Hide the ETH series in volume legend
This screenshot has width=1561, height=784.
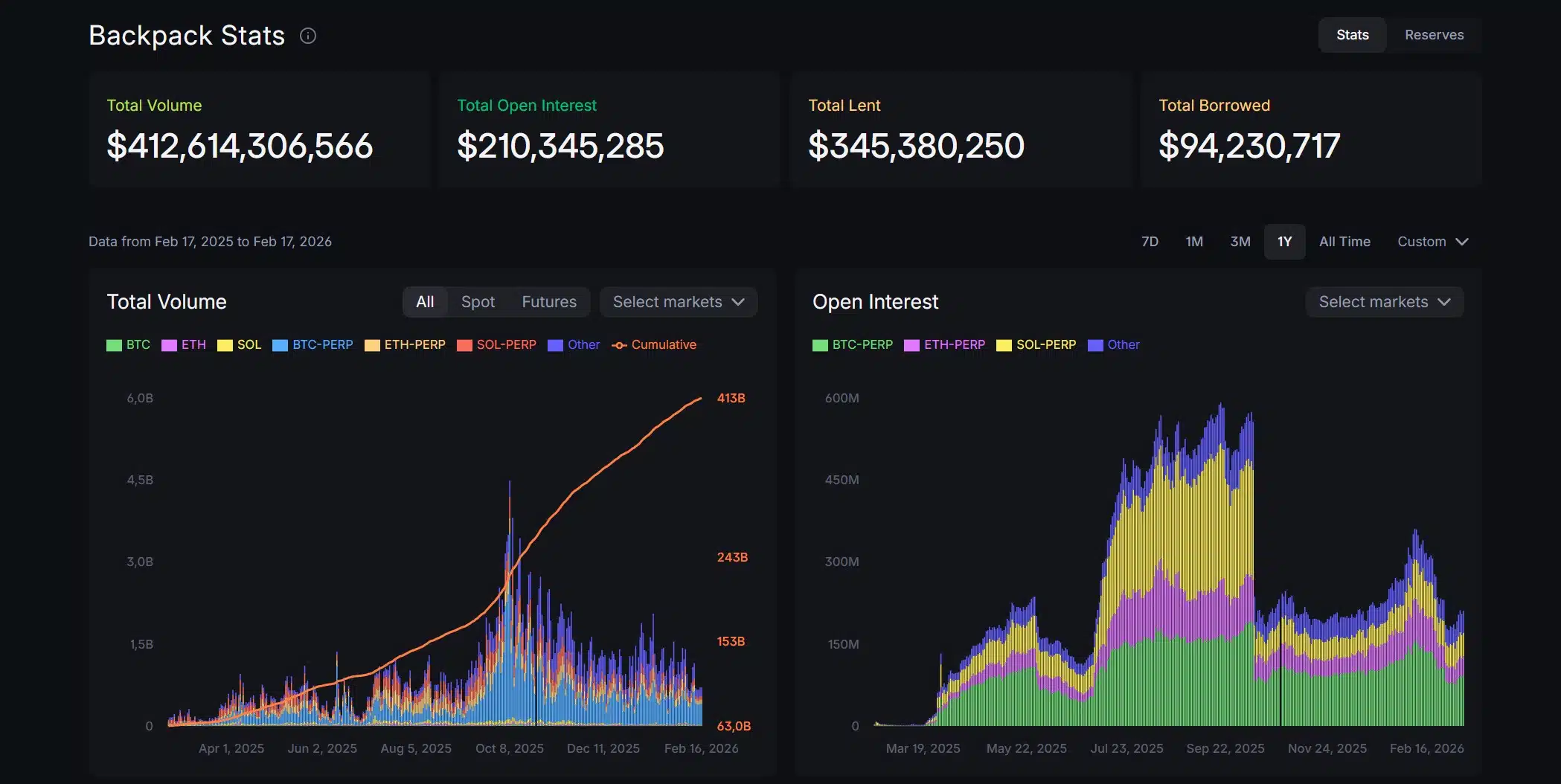coord(184,345)
